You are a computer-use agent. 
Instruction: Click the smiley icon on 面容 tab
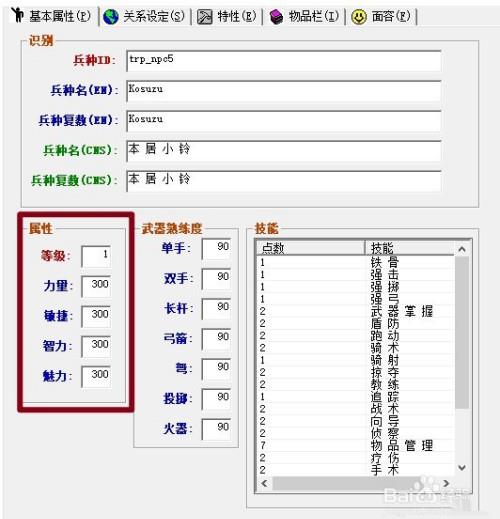[x=359, y=17]
